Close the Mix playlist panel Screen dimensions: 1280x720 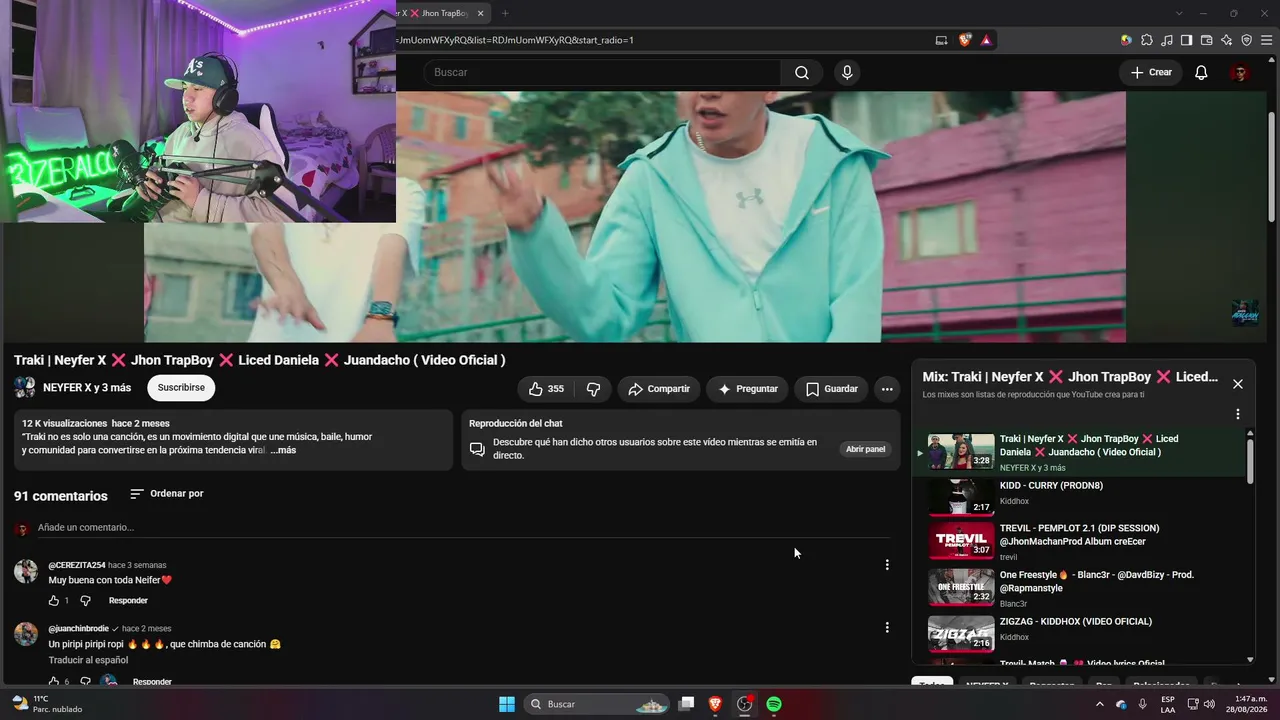point(1238,384)
